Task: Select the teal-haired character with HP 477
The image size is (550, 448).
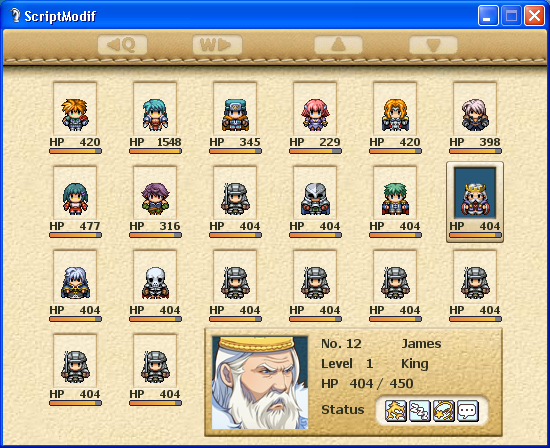Action: coord(75,199)
